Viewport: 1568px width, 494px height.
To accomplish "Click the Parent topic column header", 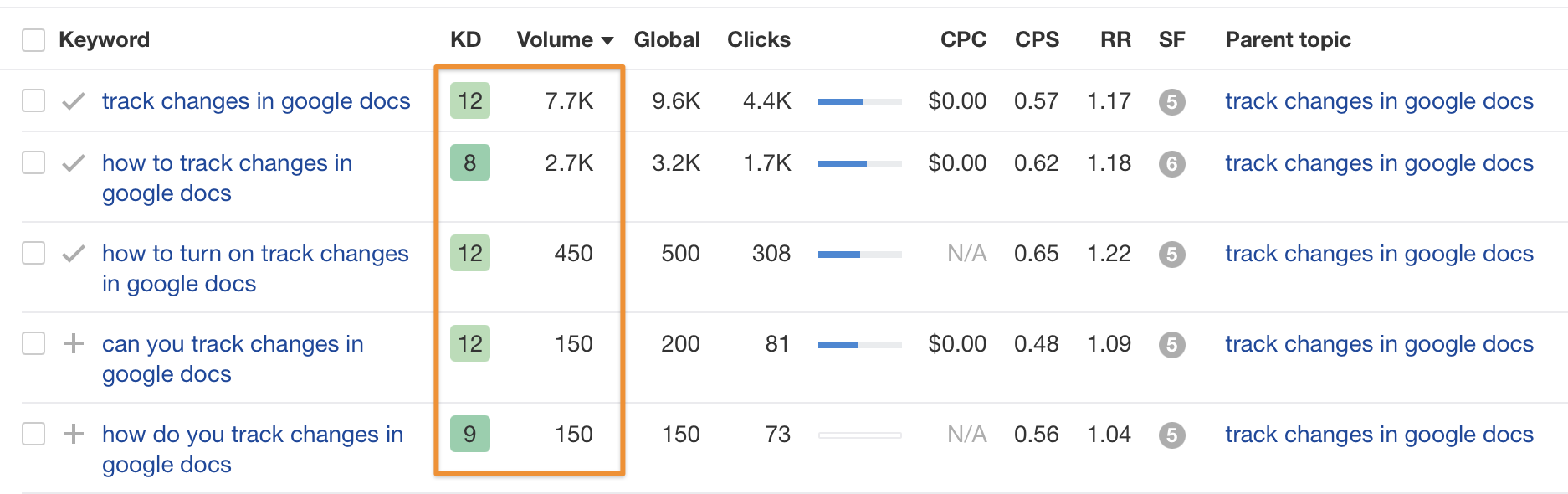I will click(1288, 39).
